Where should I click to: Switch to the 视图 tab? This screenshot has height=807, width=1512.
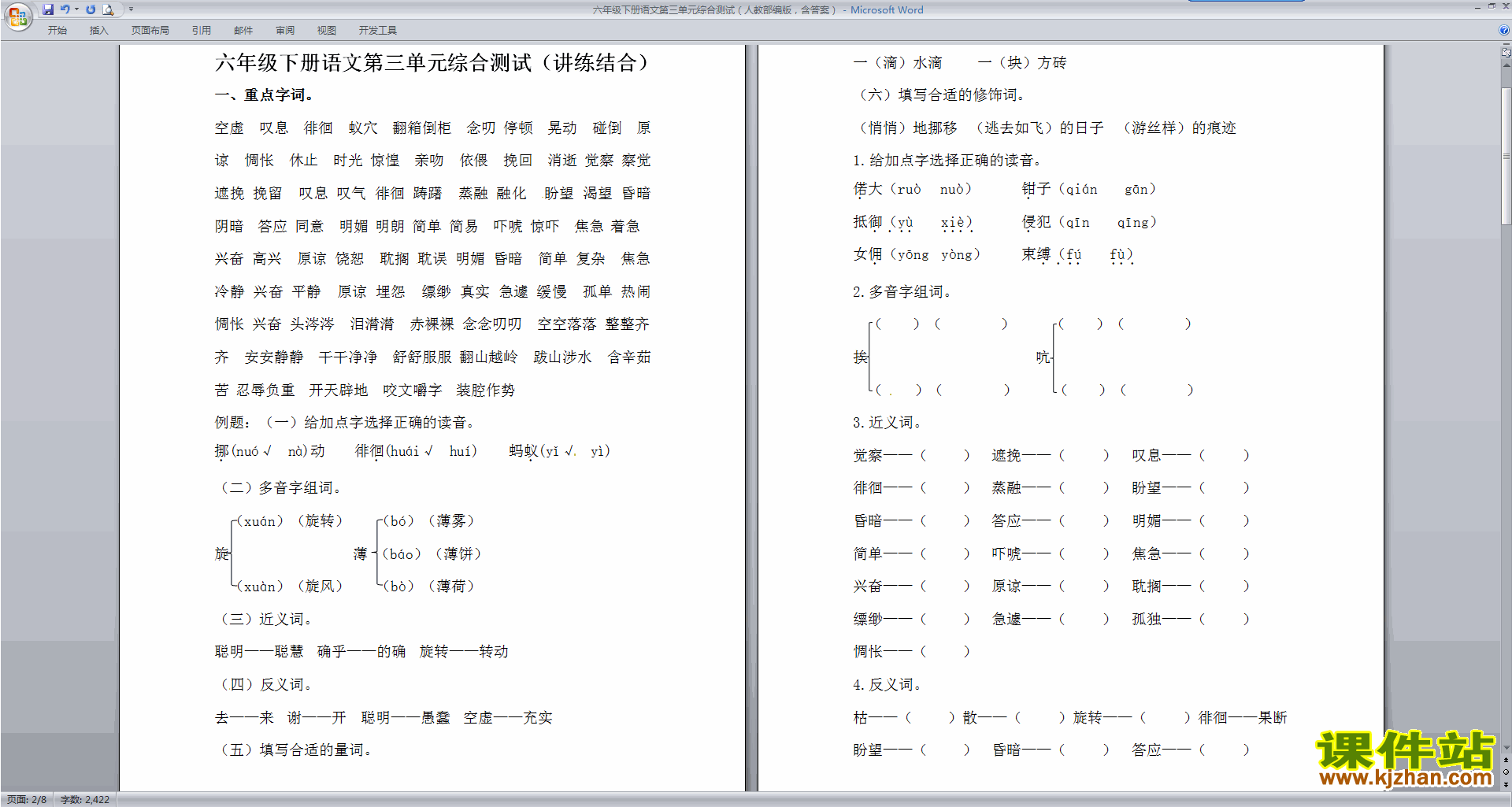326,31
